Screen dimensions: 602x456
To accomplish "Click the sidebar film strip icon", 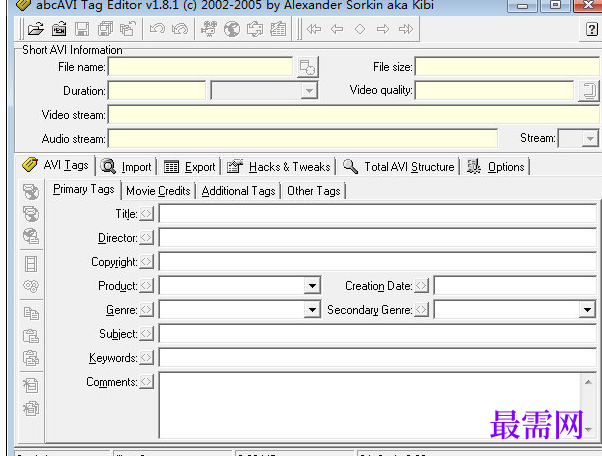I will click(x=31, y=264).
